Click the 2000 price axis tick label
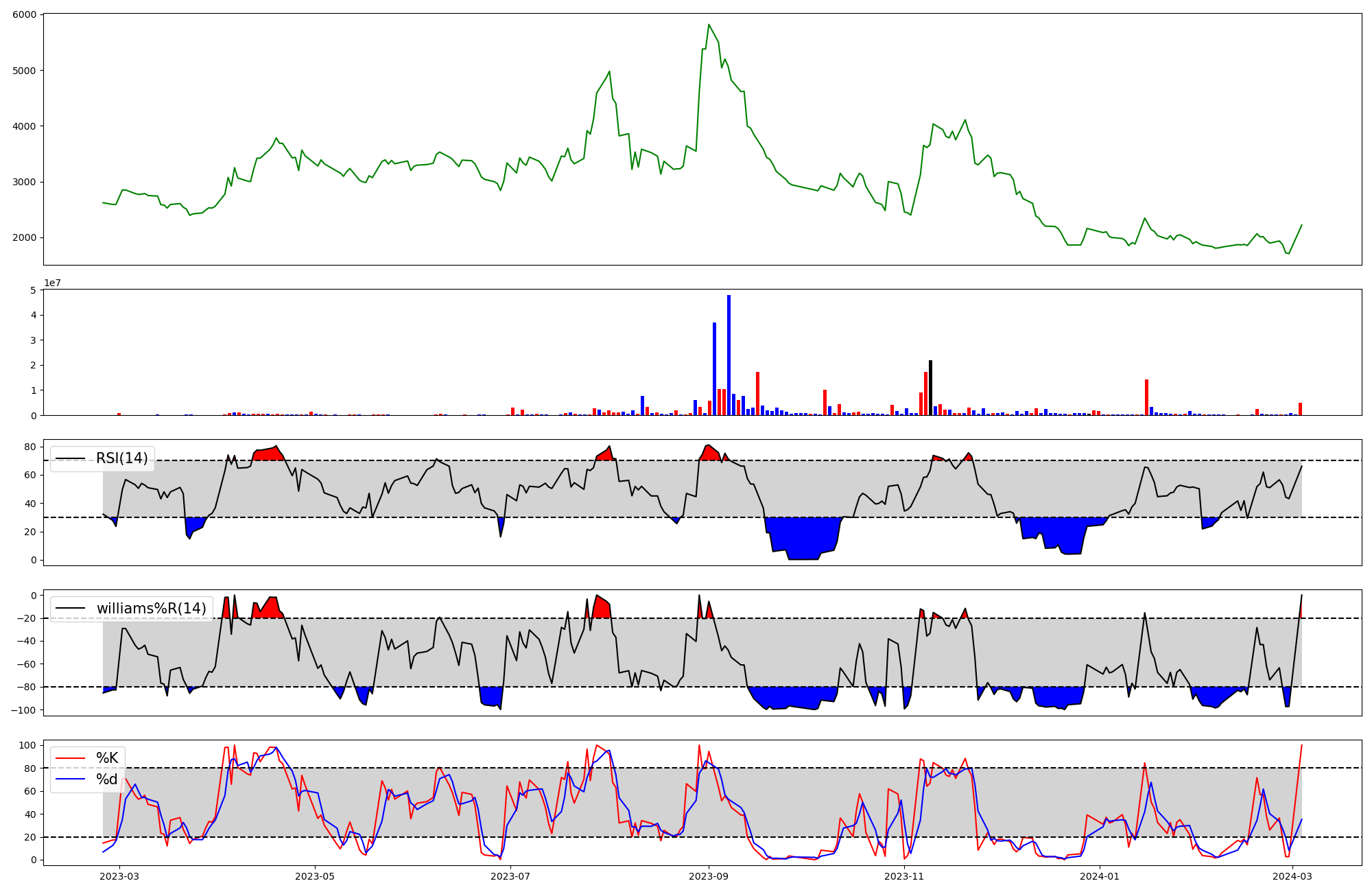 (25, 238)
